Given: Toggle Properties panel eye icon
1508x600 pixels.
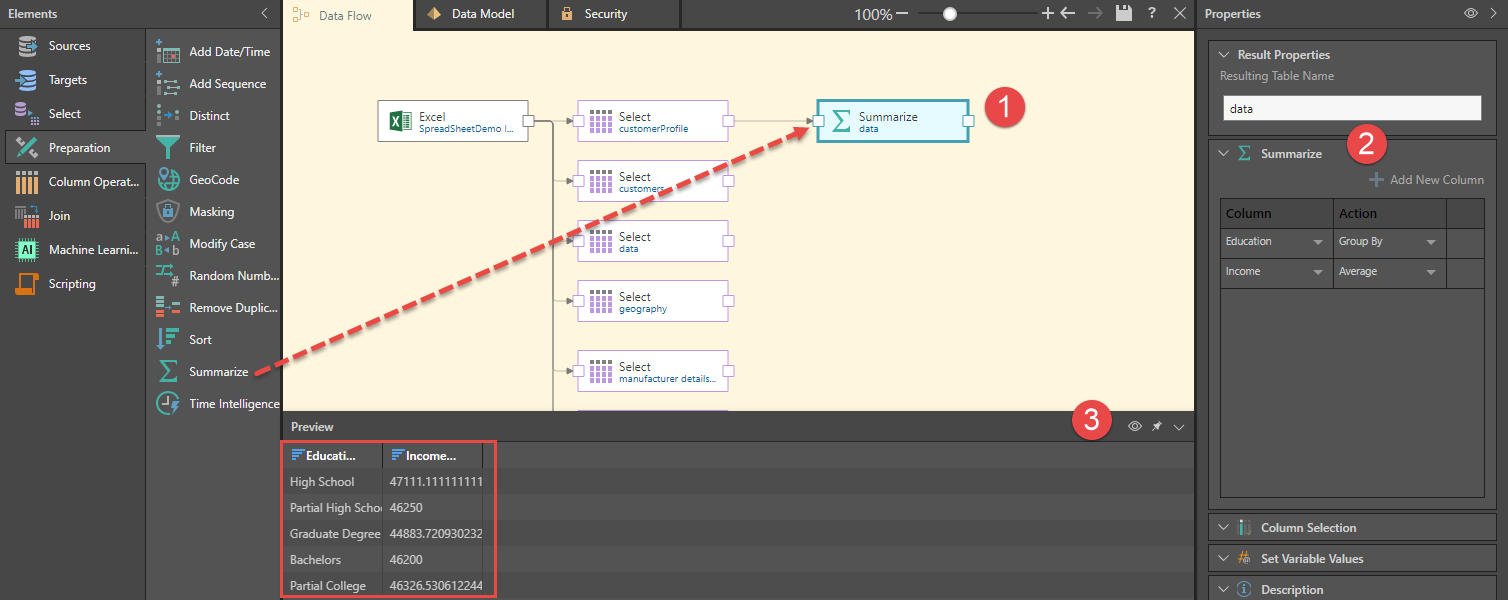Looking at the screenshot, I should pos(1471,14).
